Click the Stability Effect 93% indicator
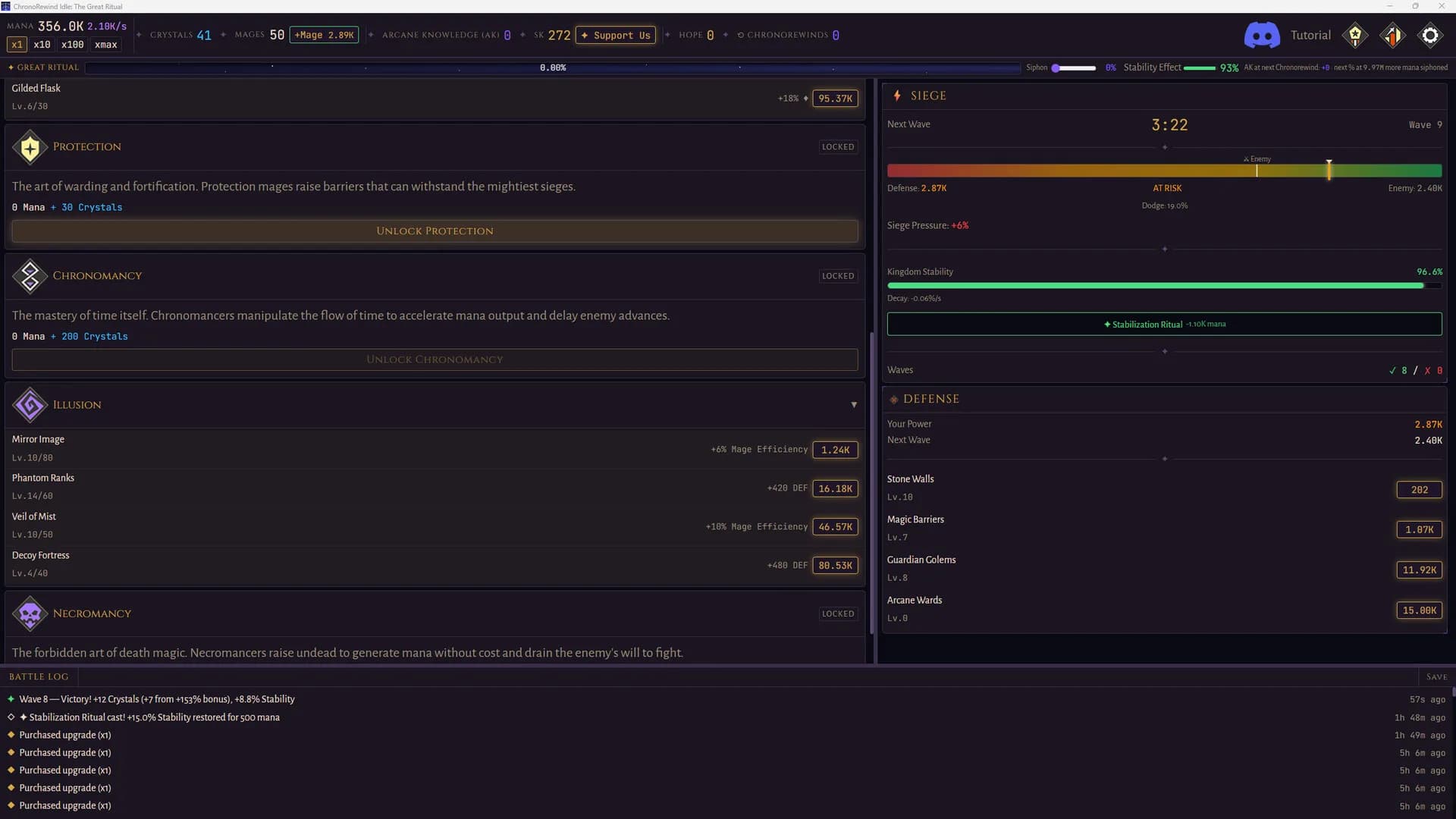The image size is (1456, 819). [1181, 67]
